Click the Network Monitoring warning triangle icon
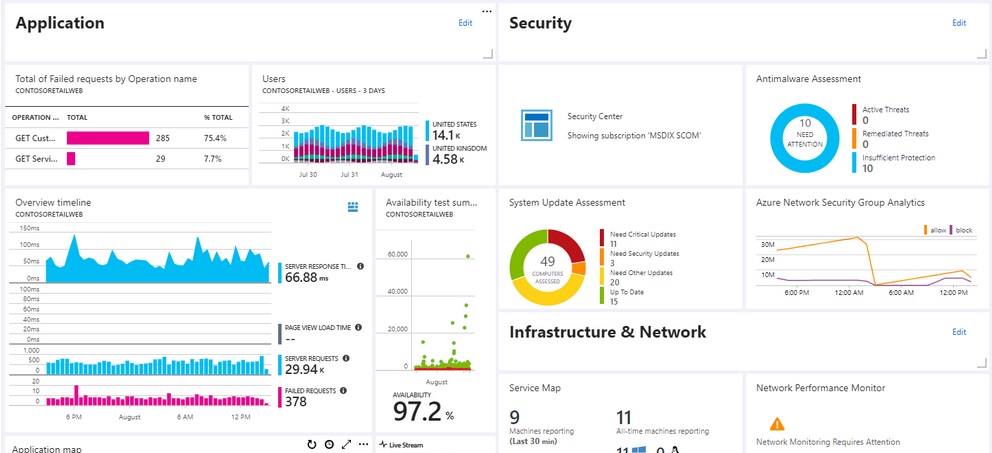Screen dimensions: 992x453 coord(778,423)
